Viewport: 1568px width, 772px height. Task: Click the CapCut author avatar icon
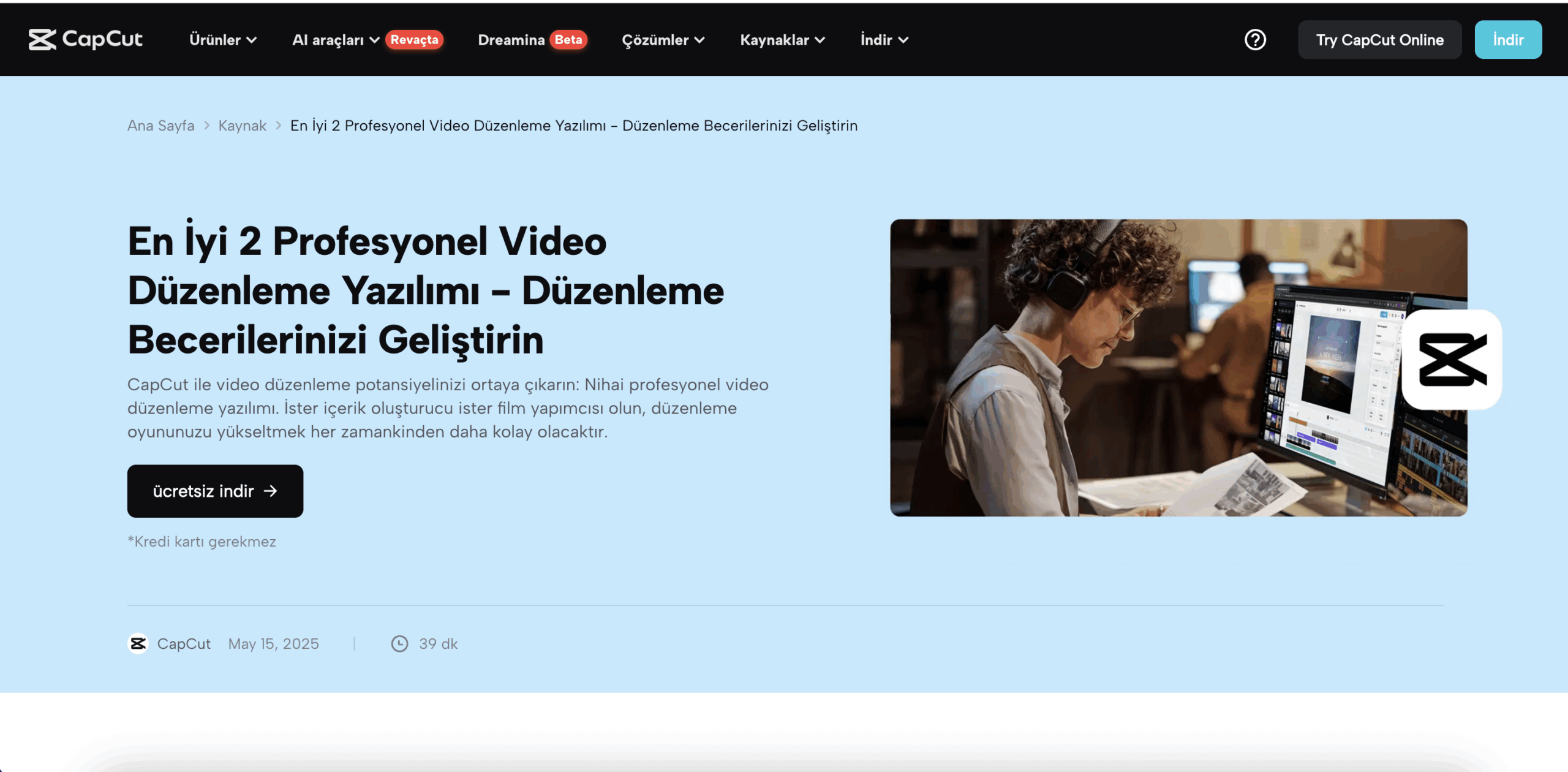coord(138,643)
